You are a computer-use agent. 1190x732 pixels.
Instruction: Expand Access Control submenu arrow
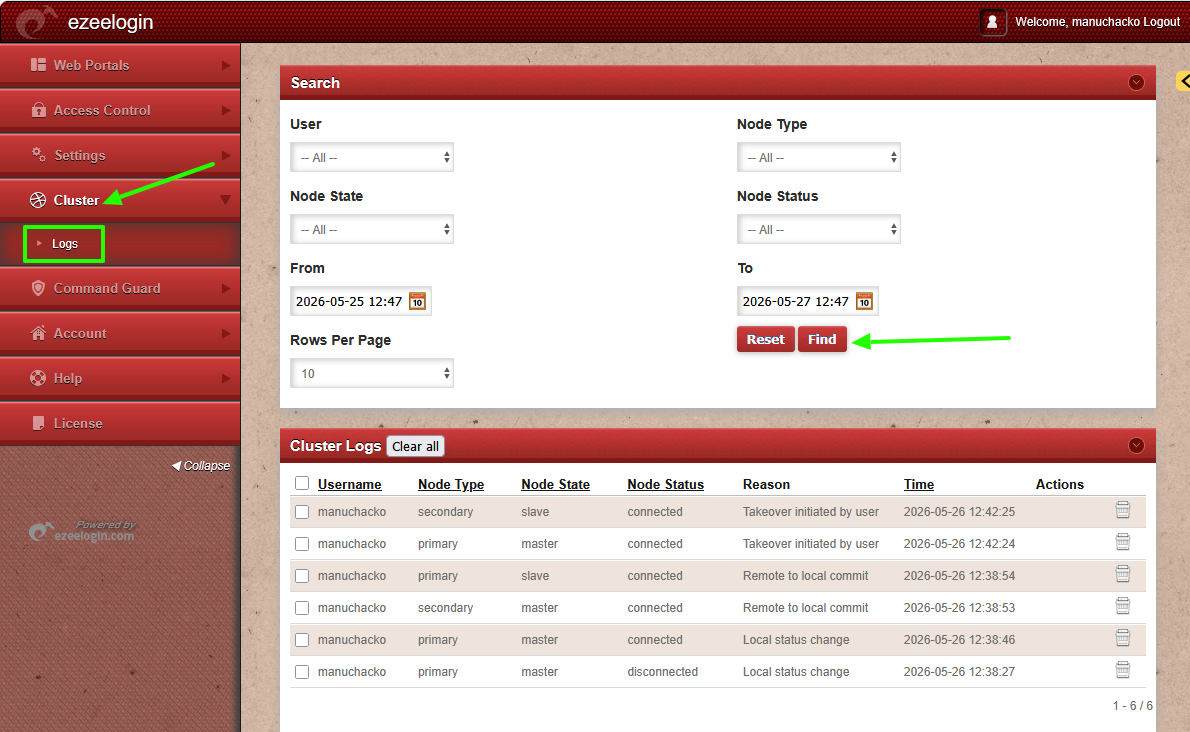coord(225,110)
